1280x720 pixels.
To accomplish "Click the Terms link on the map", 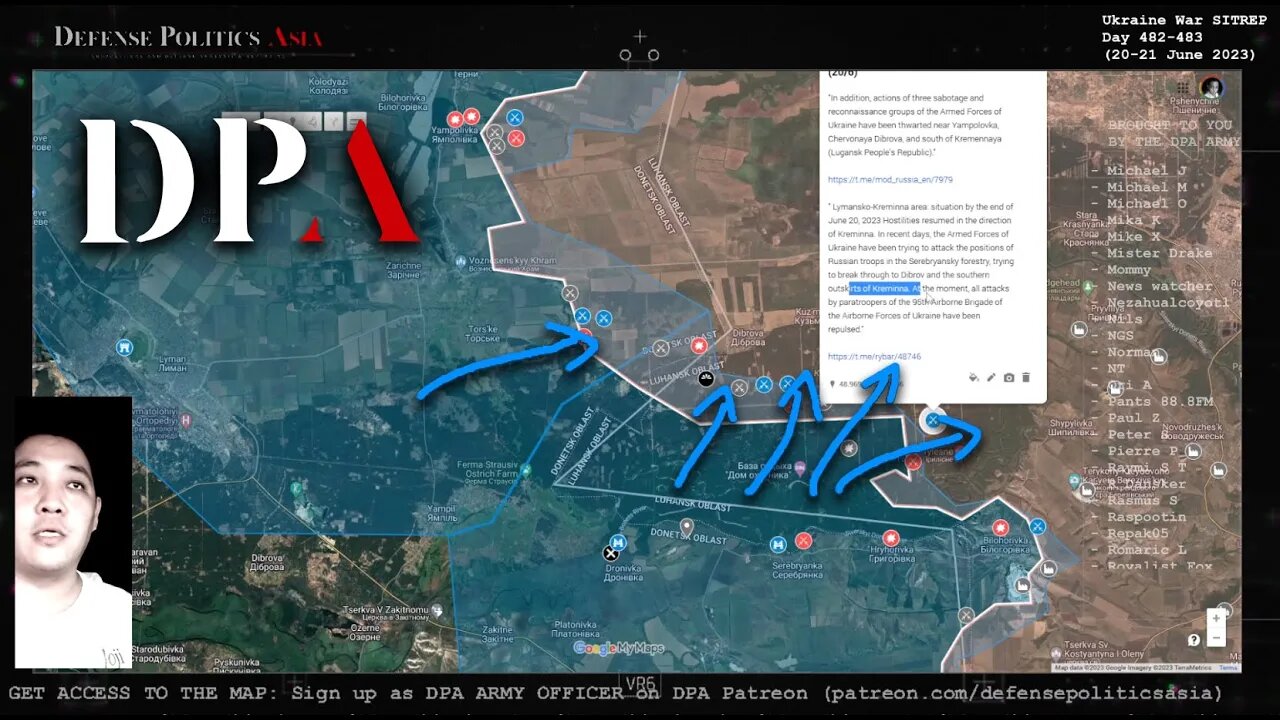I will (x=1228, y=667).
